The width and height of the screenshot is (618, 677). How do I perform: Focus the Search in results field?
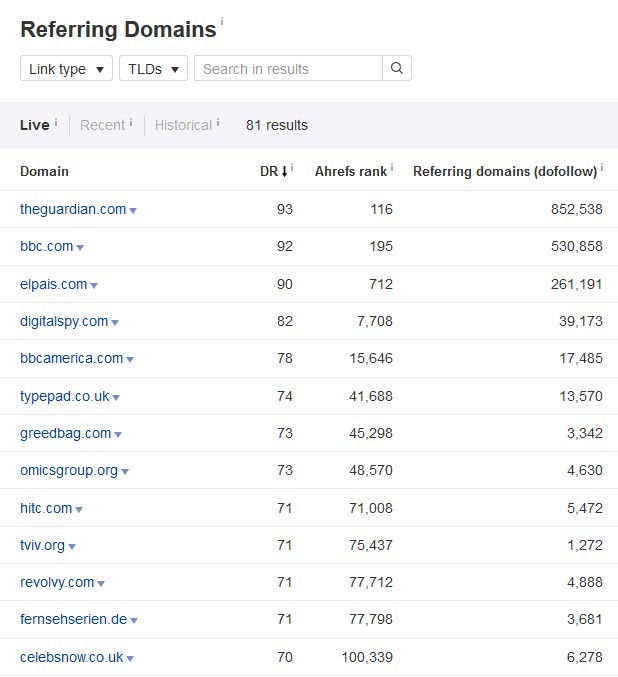[288, 68]
